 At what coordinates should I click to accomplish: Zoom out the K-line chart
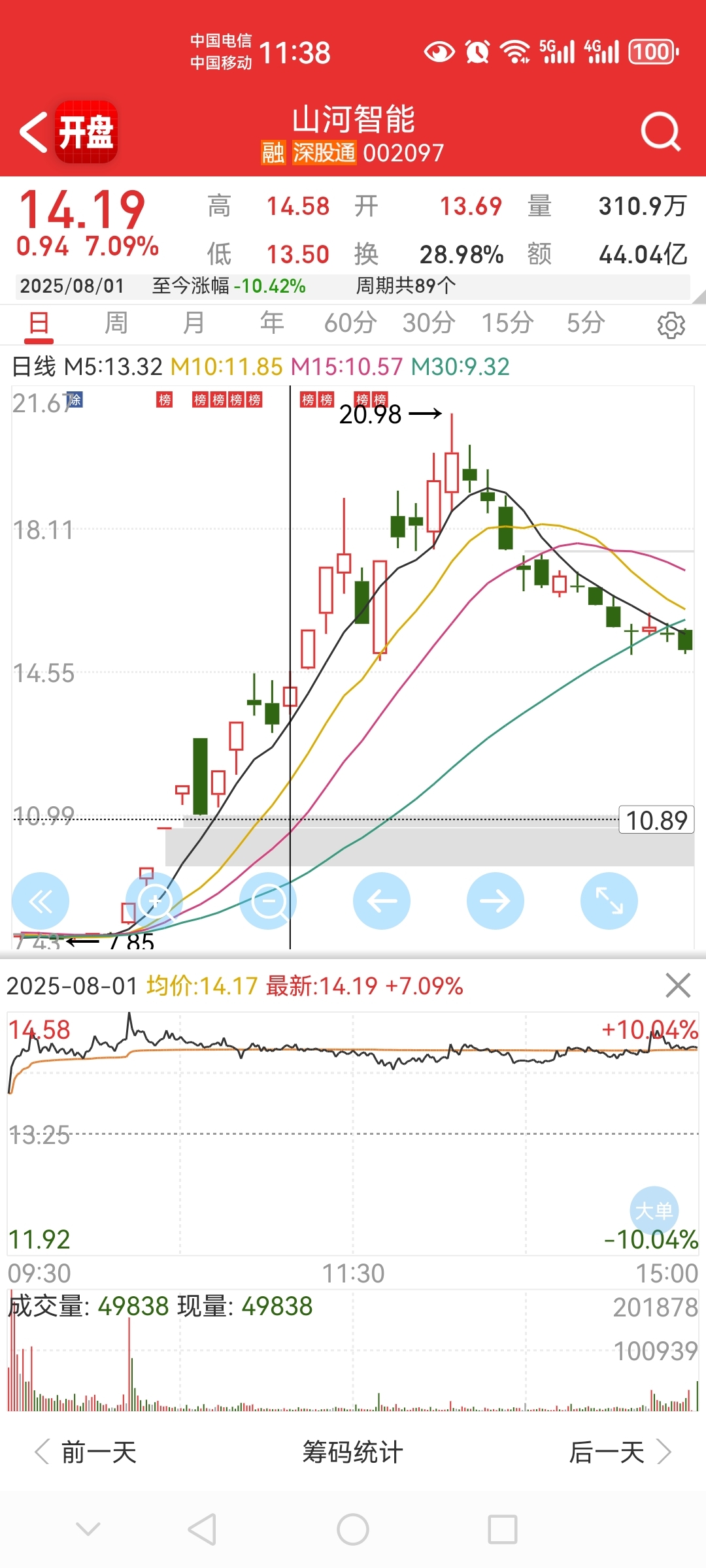click(x=268, y=902)
